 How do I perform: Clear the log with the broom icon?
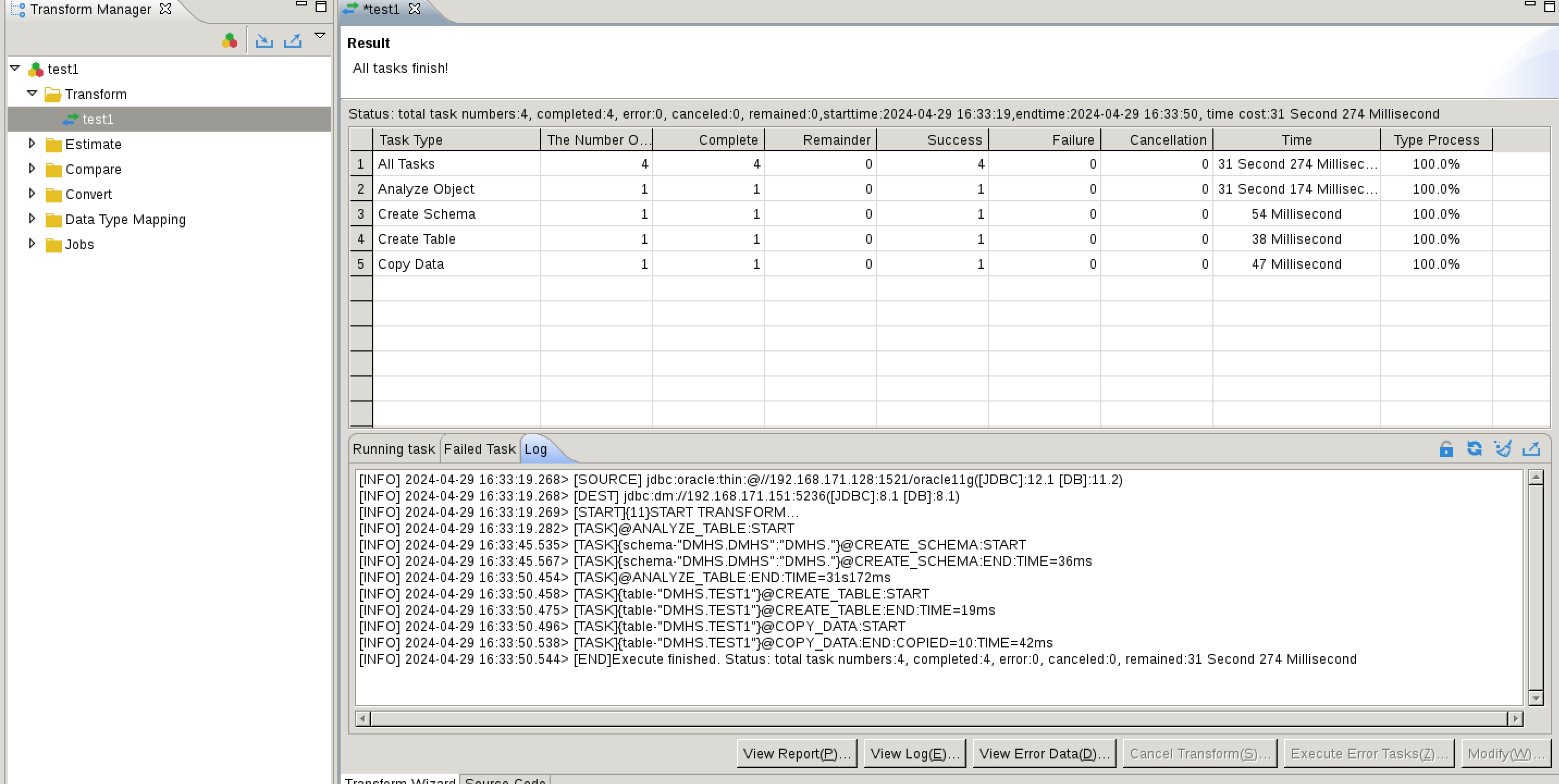pos(1503,449)
